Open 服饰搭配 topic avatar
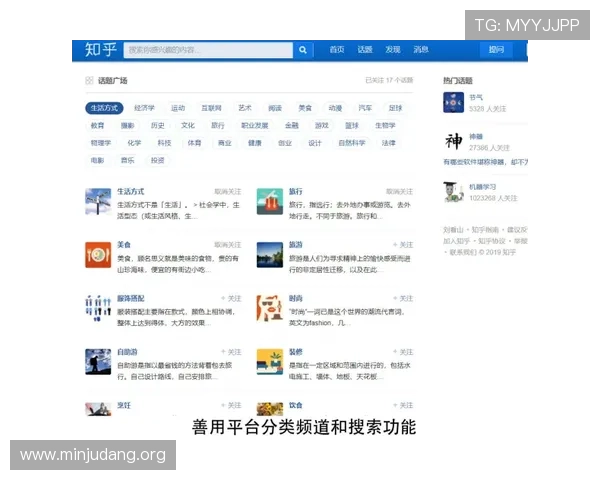This screenshot has height=480, width=600. (x=98, y=308)
